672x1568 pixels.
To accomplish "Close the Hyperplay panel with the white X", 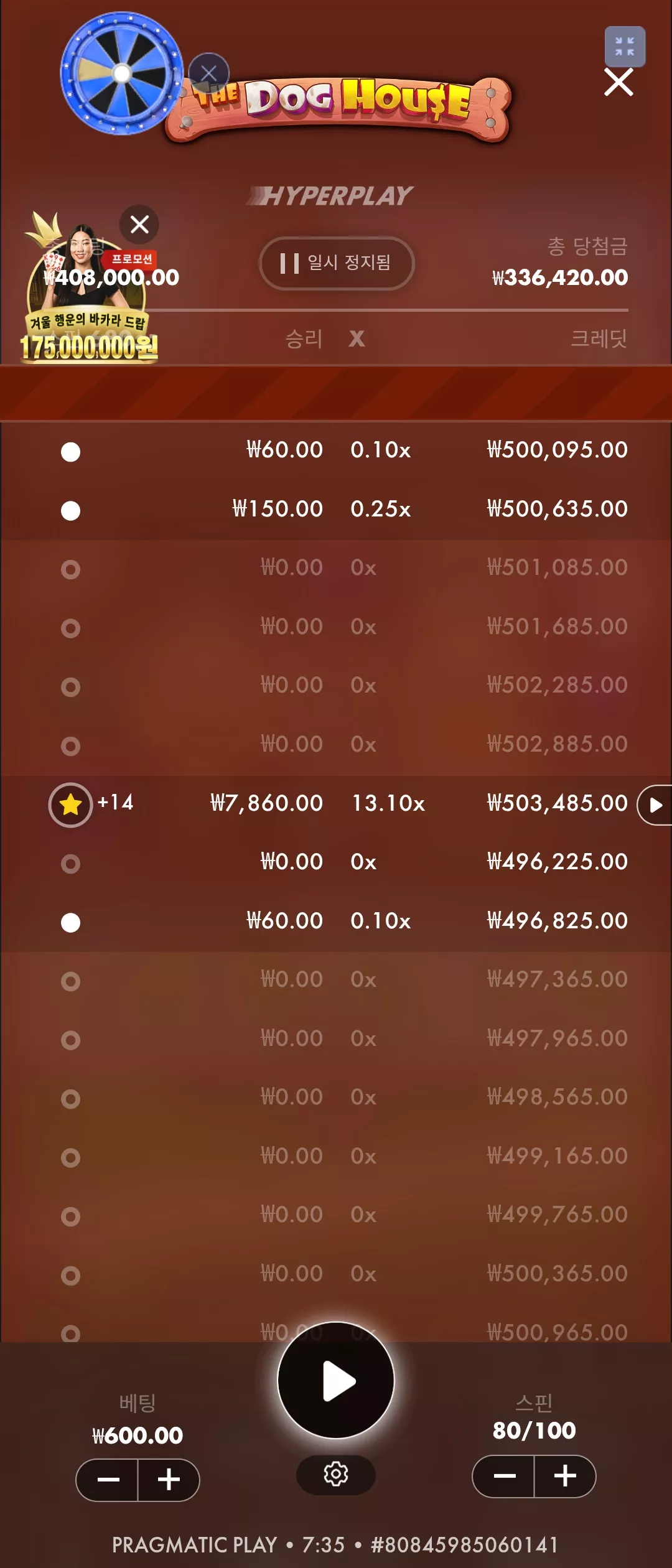I will 618,82.
